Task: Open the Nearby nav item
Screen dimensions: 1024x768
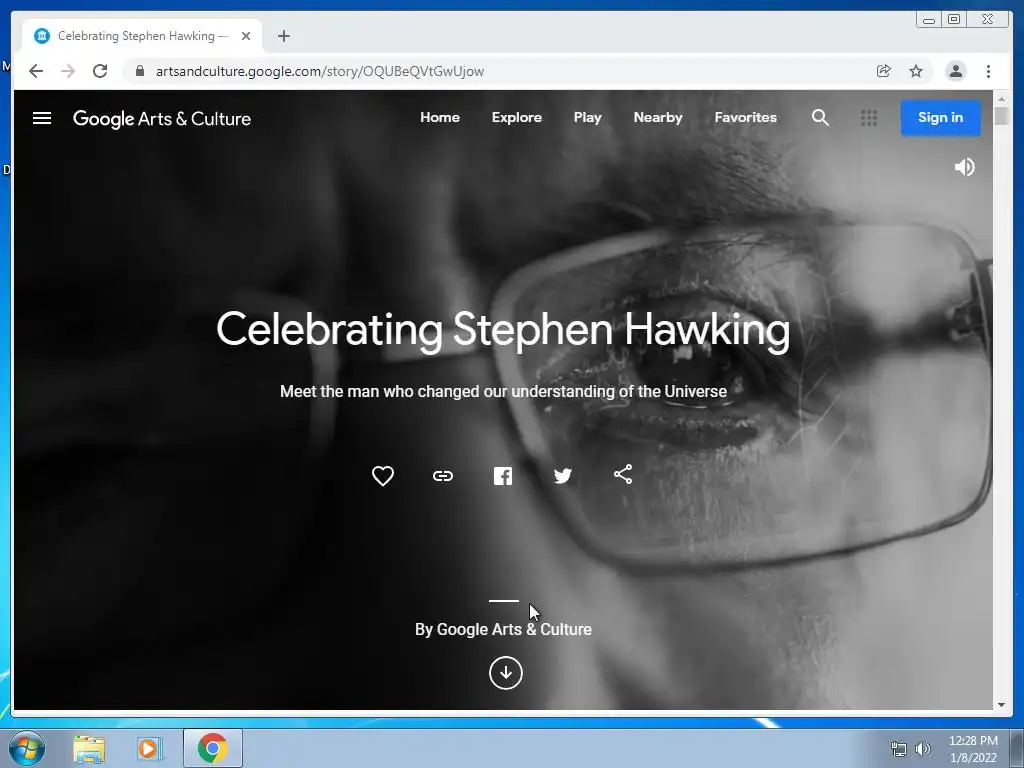Action: click(658, 118)
